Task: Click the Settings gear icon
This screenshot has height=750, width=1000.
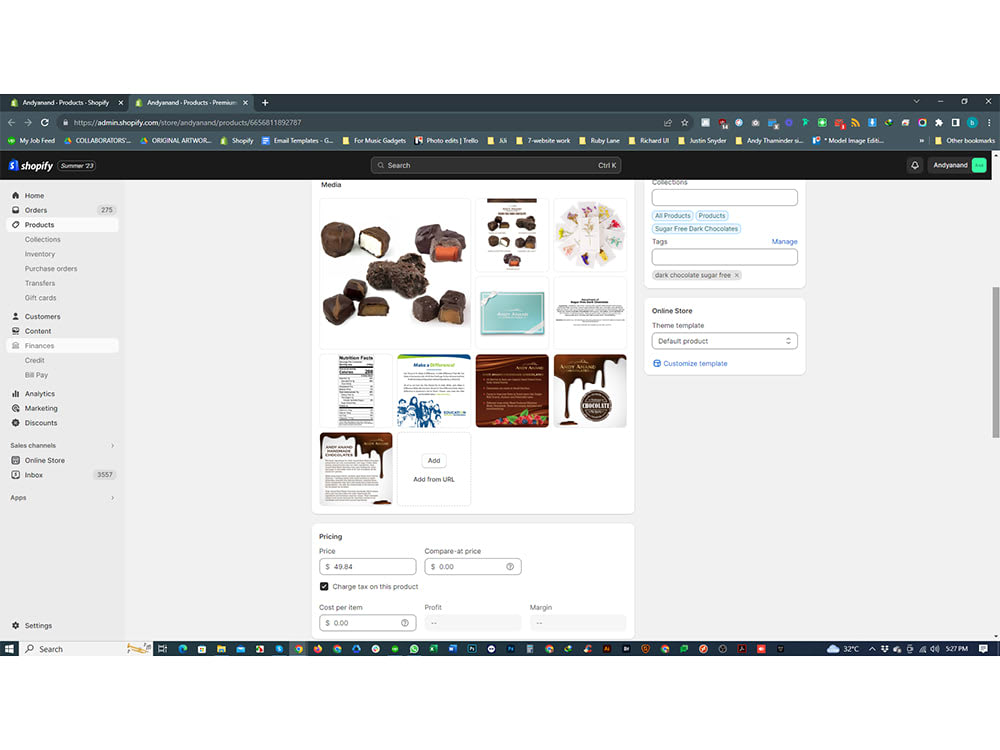Action: (x=16, y=626)
